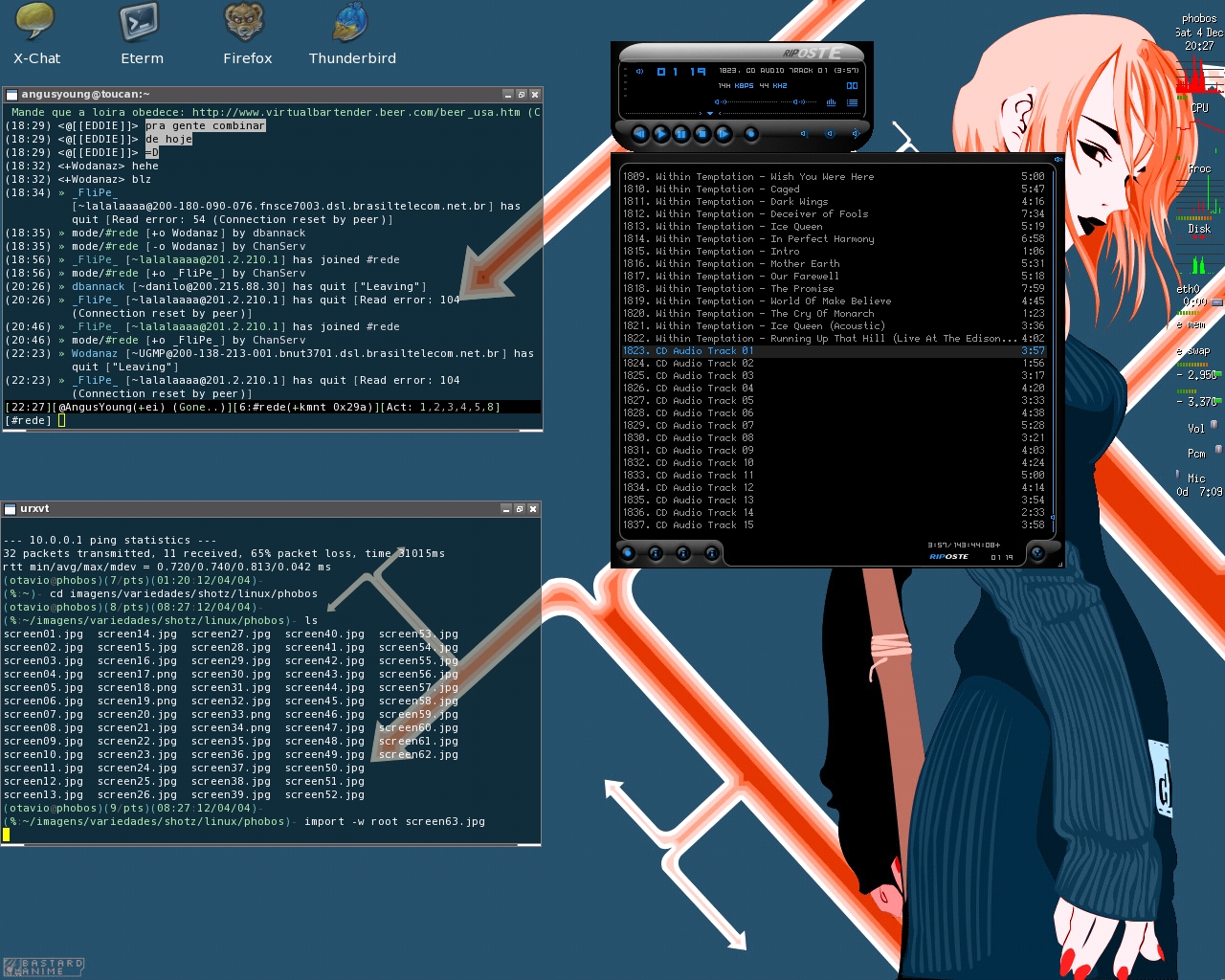This screenshot has height=980, width=1225.
Task: Select playlist entry 1819 World Of Make Believe
Action: tap(834, 301)
